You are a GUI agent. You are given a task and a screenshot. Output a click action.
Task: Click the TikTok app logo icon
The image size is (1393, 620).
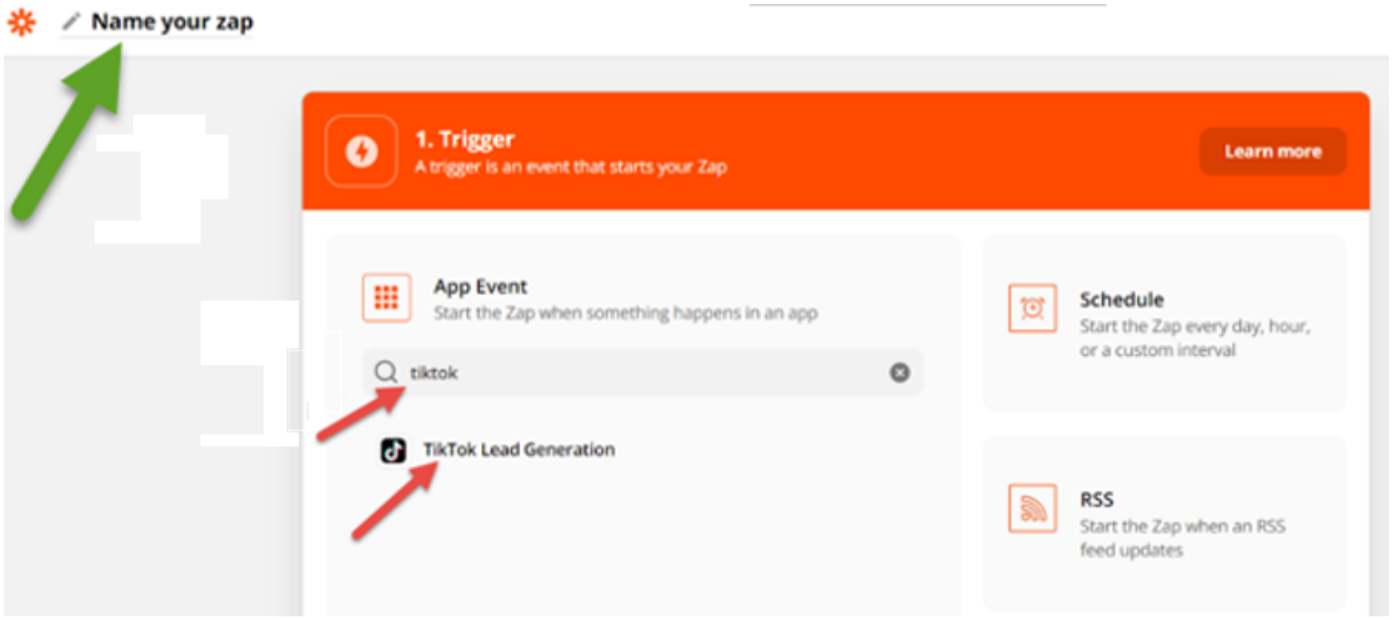[x=393, y=451]
